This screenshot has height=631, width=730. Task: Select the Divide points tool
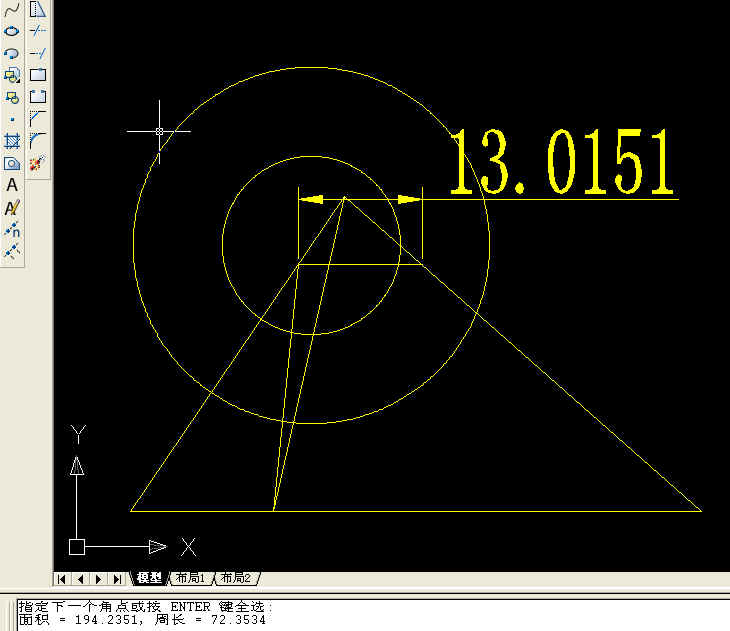coord(12,230)
